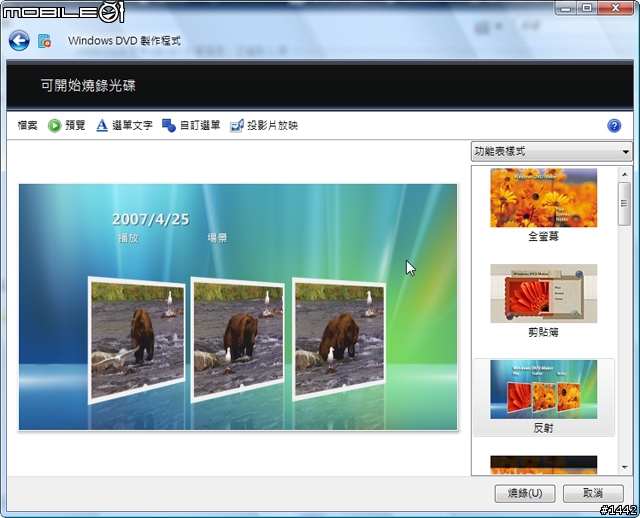
Task: Click the 場景 scenes label in preview
Action: [x=217, y=238]
